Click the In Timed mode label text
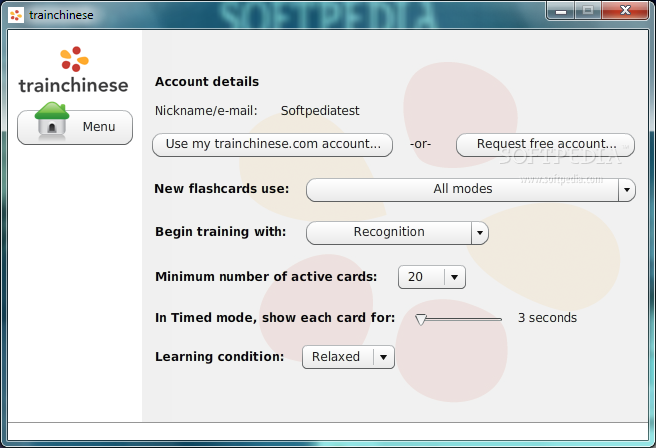Screen dimensions: 656x448 pos(275,318)
